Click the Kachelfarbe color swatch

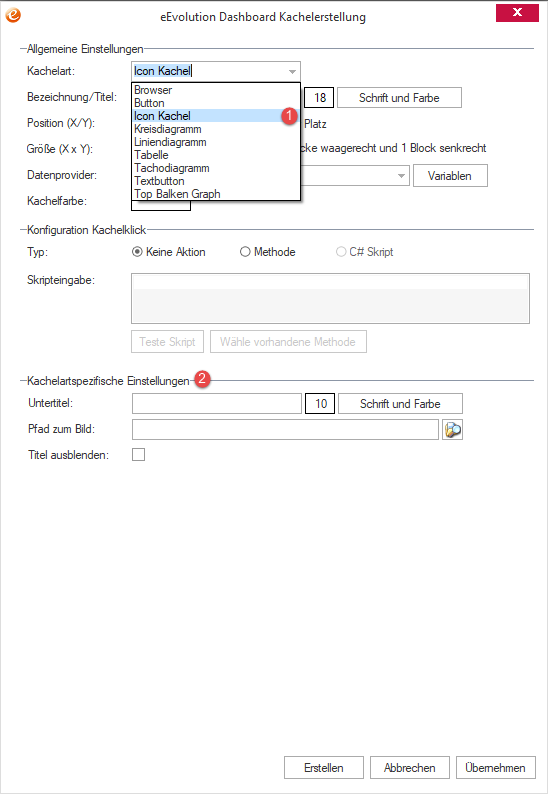pos(161,205)
